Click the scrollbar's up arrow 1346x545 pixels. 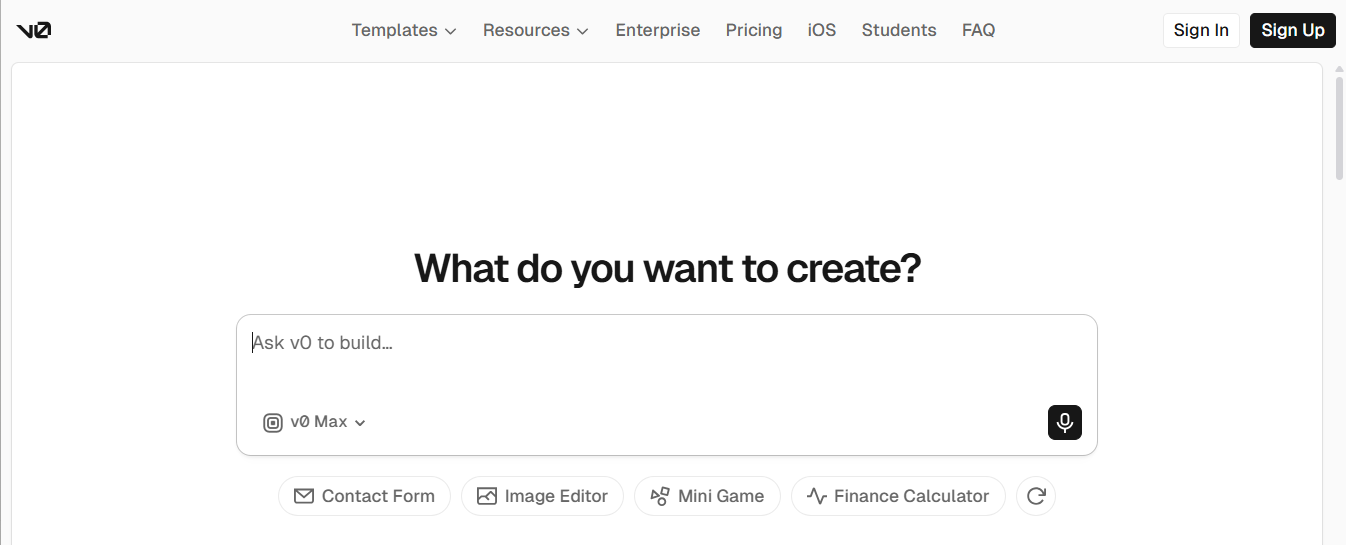tap(1339, 69)
